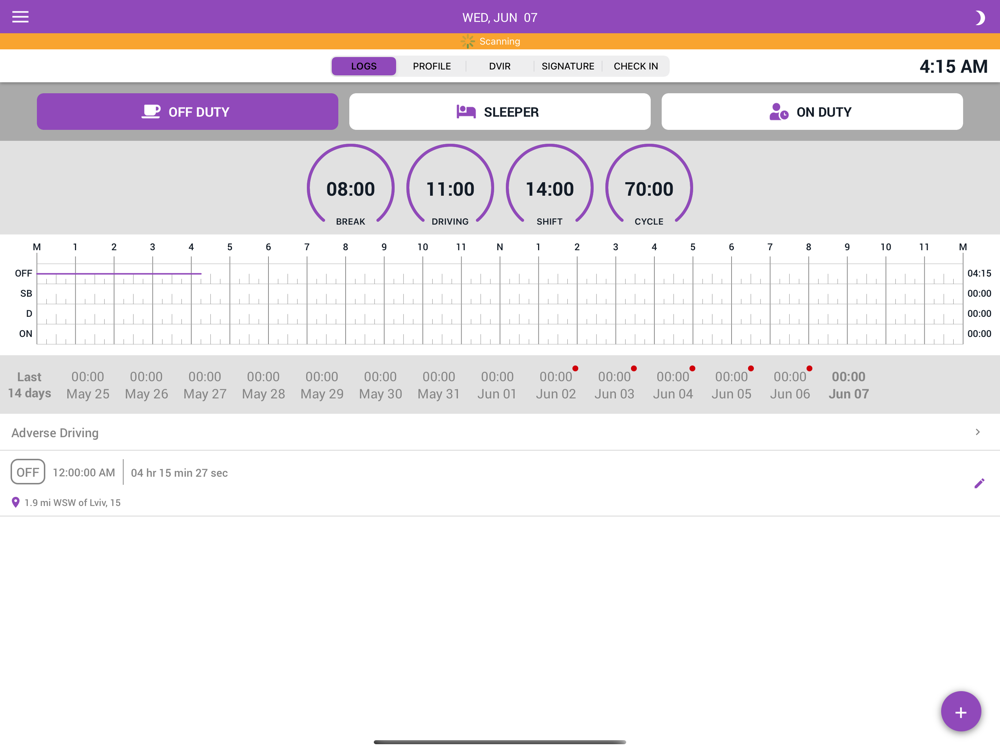
Task: Tap the plus add event button
Action: click(x=960, y=712)
